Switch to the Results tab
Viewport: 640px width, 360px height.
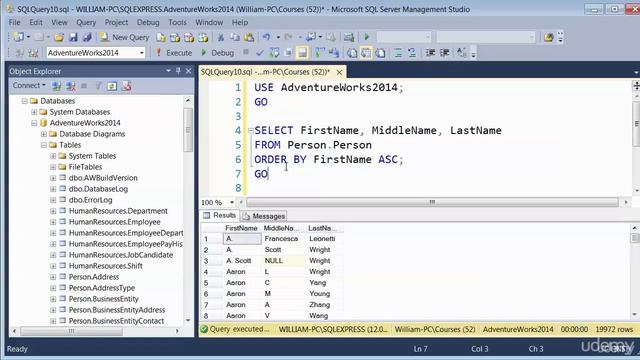[x=220, y=216]
